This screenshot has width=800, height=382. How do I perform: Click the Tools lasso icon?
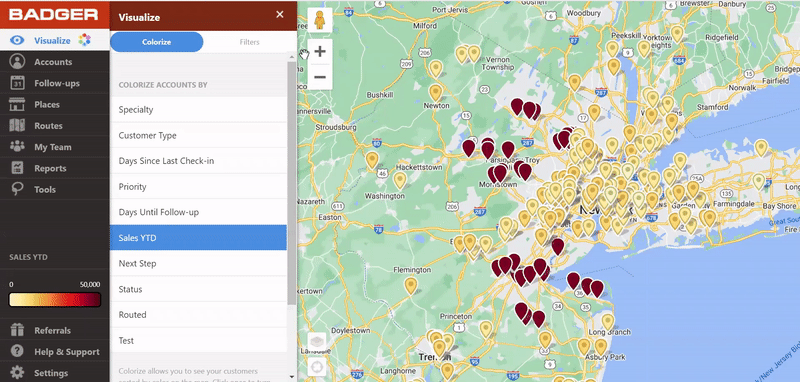coord(17,190)
